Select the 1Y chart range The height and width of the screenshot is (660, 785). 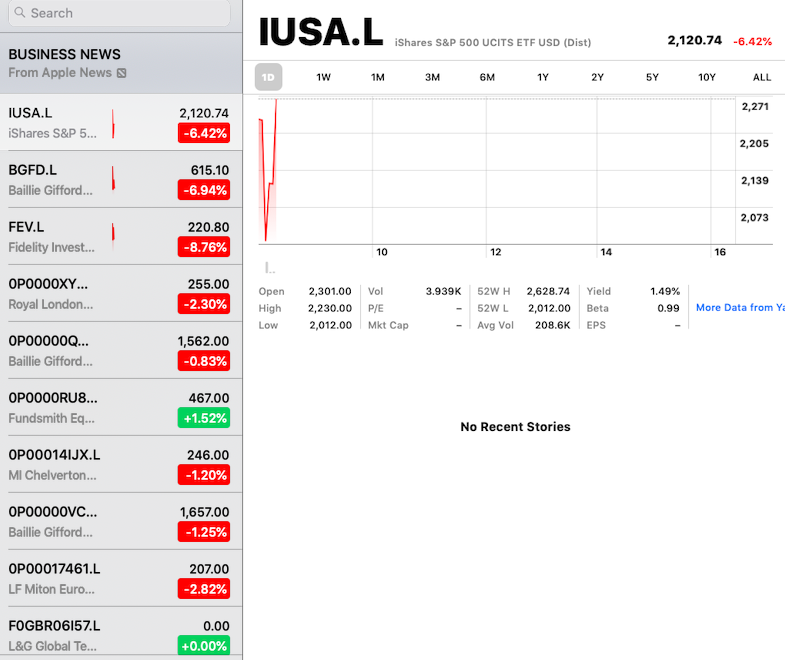pos(543,77)
